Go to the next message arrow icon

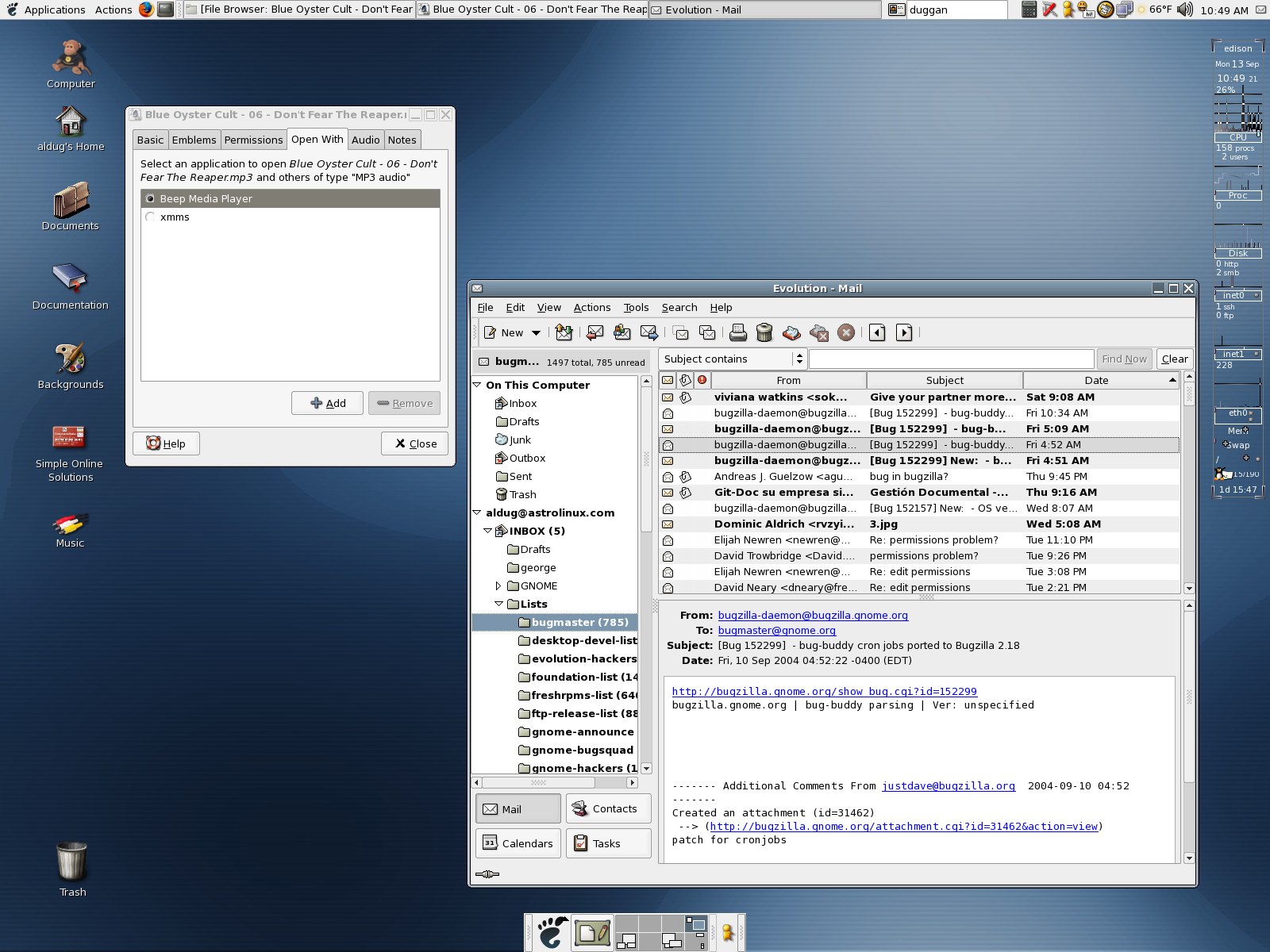[x=904, y=332]
